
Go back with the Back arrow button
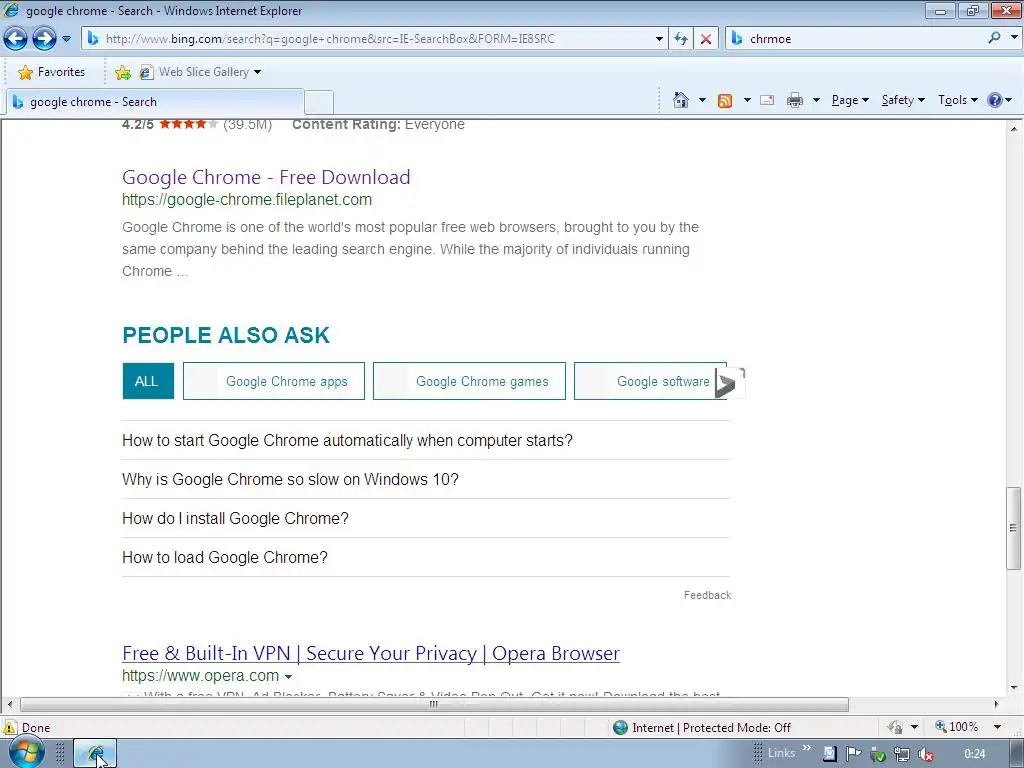point(16,39)
